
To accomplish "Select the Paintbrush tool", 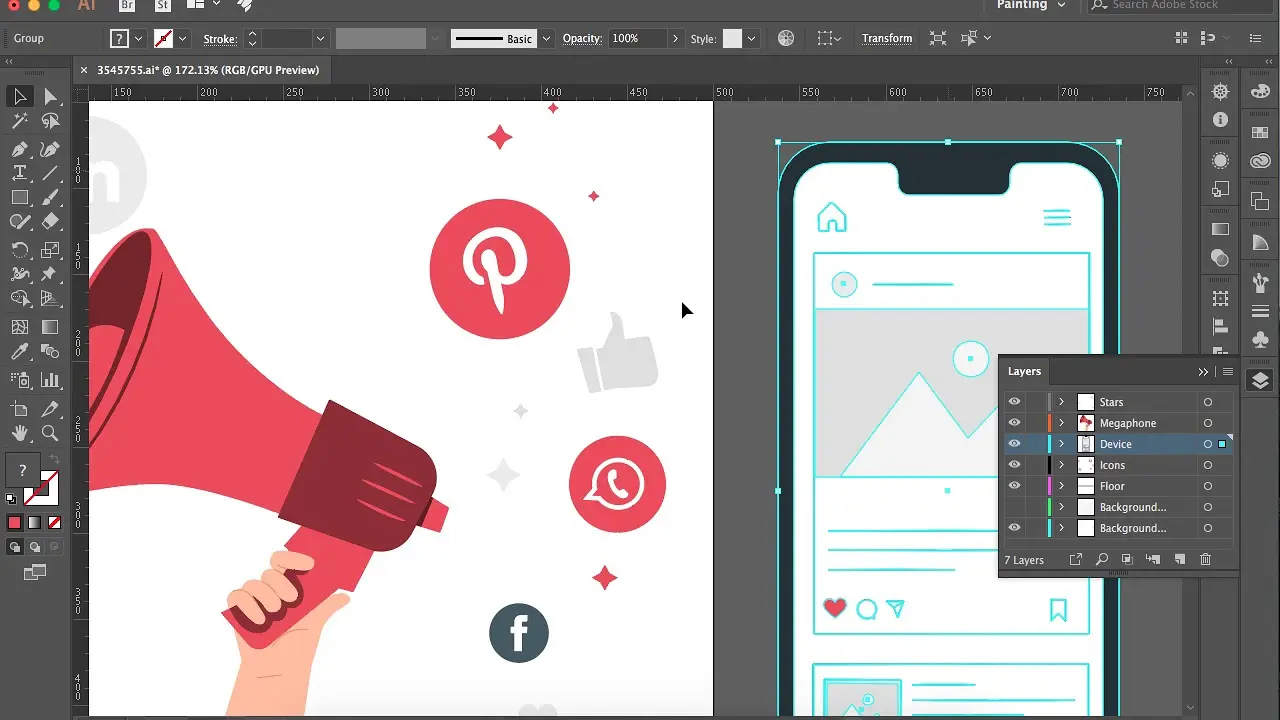I will point(50,197).
